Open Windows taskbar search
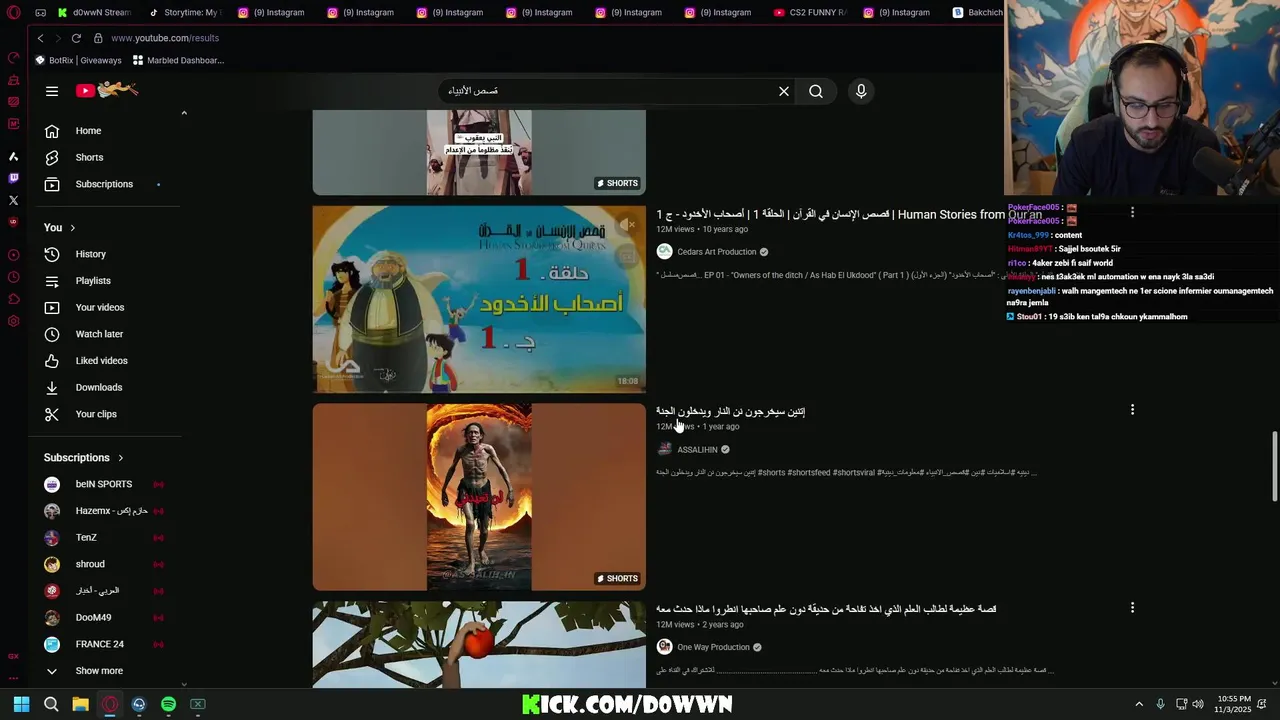The image size is (1280, 720). [51, 704]
